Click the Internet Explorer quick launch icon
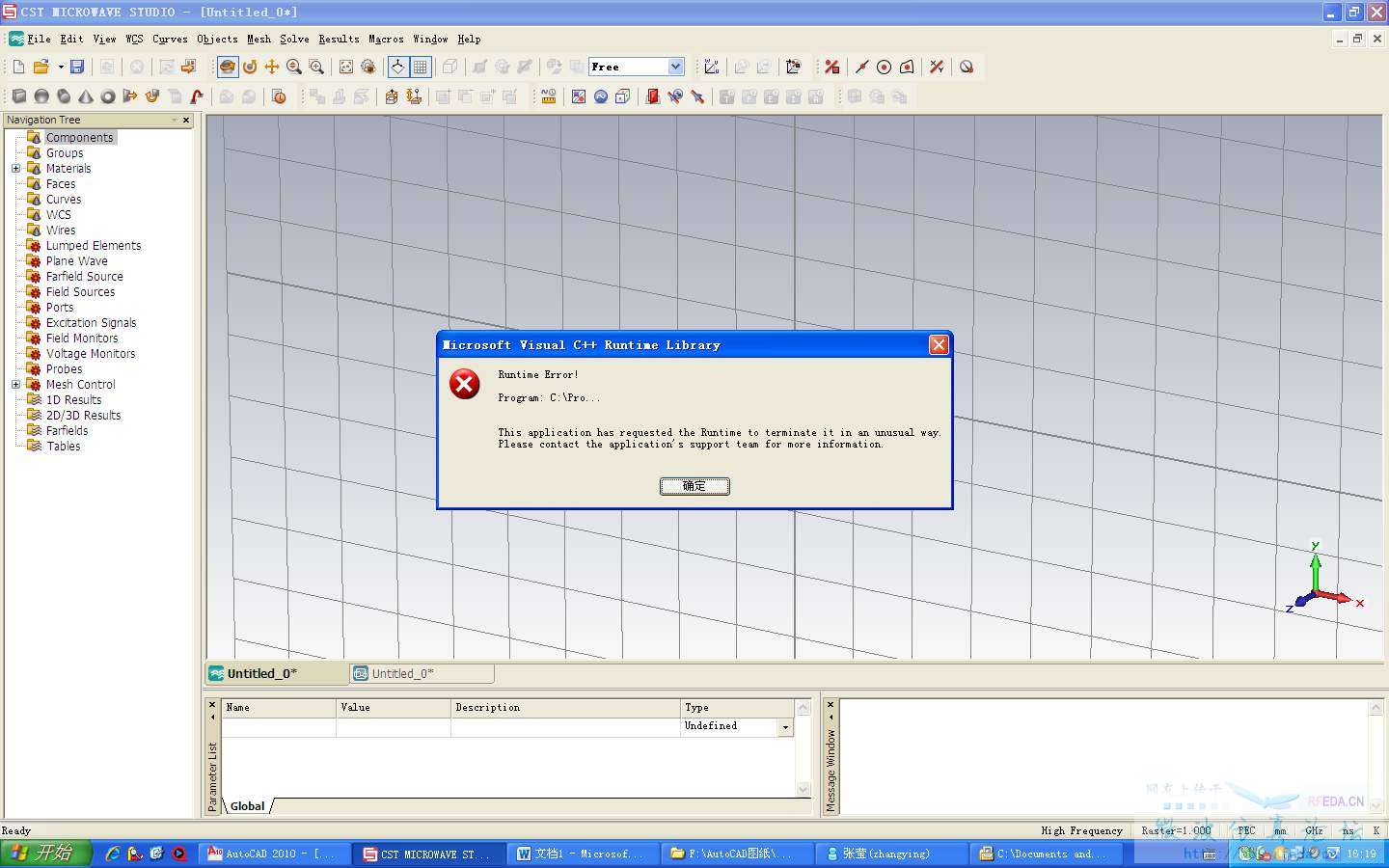This screenshot has width=1389, height=868. [112, 854]
